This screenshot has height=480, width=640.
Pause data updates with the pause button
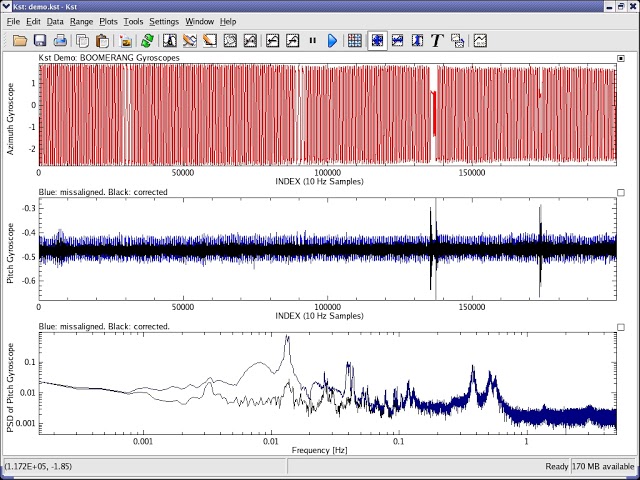tap(313, 40)
